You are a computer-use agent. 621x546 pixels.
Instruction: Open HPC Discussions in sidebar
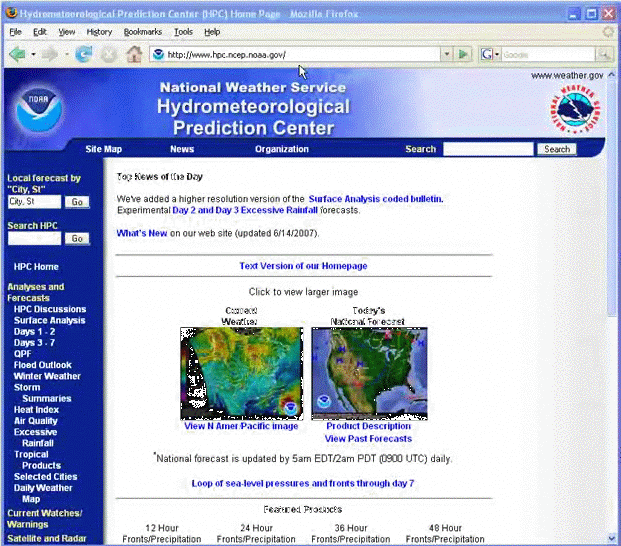point(50,309)
